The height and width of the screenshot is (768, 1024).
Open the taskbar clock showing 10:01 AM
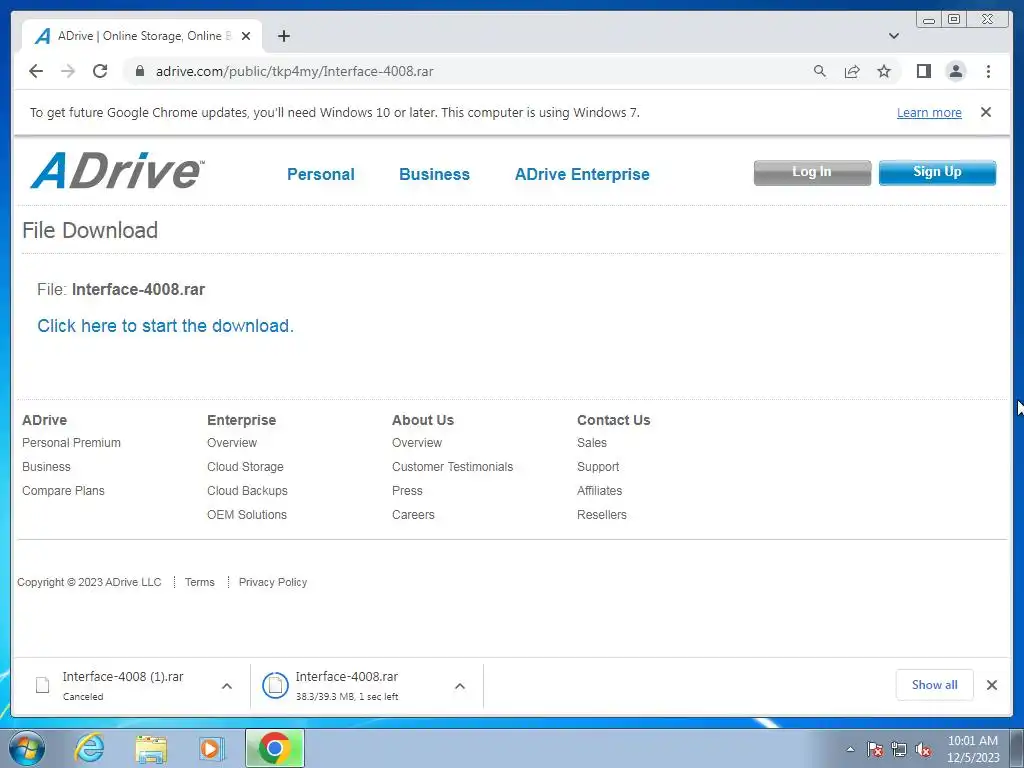972,749
